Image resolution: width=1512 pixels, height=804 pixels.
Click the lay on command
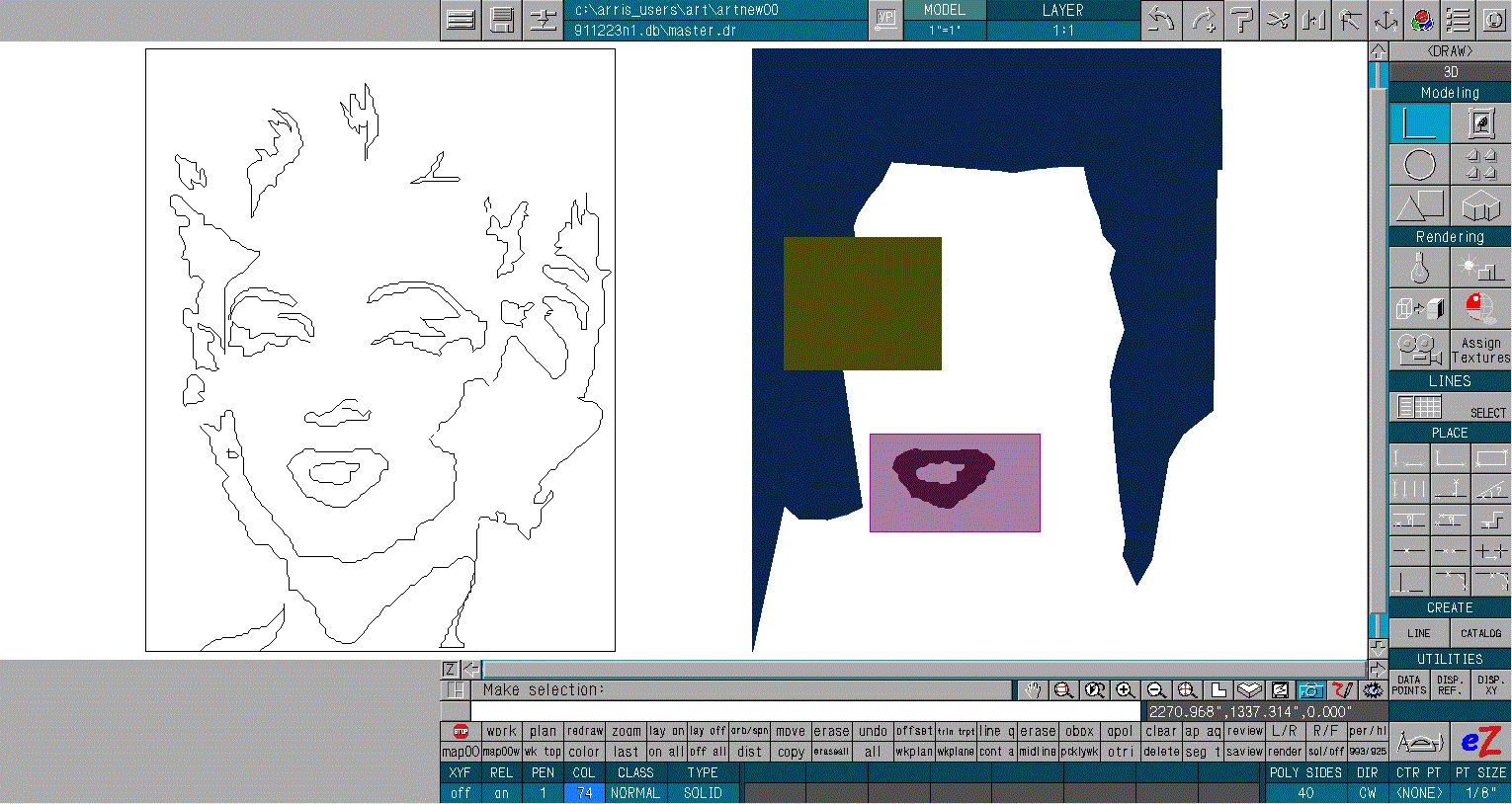point(667,732)
